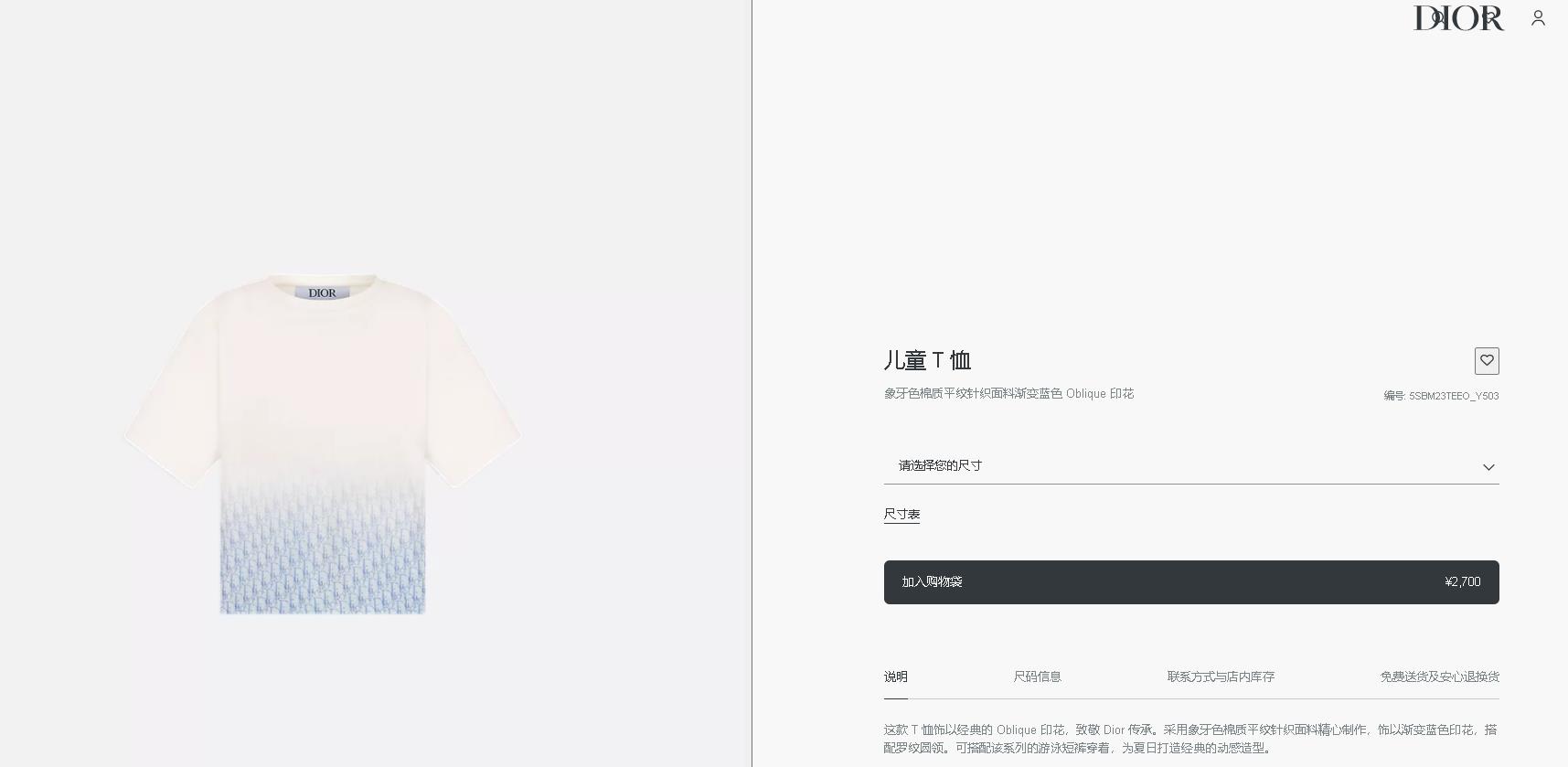
Task: Expand size dropdown chevron arrow
Action: (x=1488, y=467)
